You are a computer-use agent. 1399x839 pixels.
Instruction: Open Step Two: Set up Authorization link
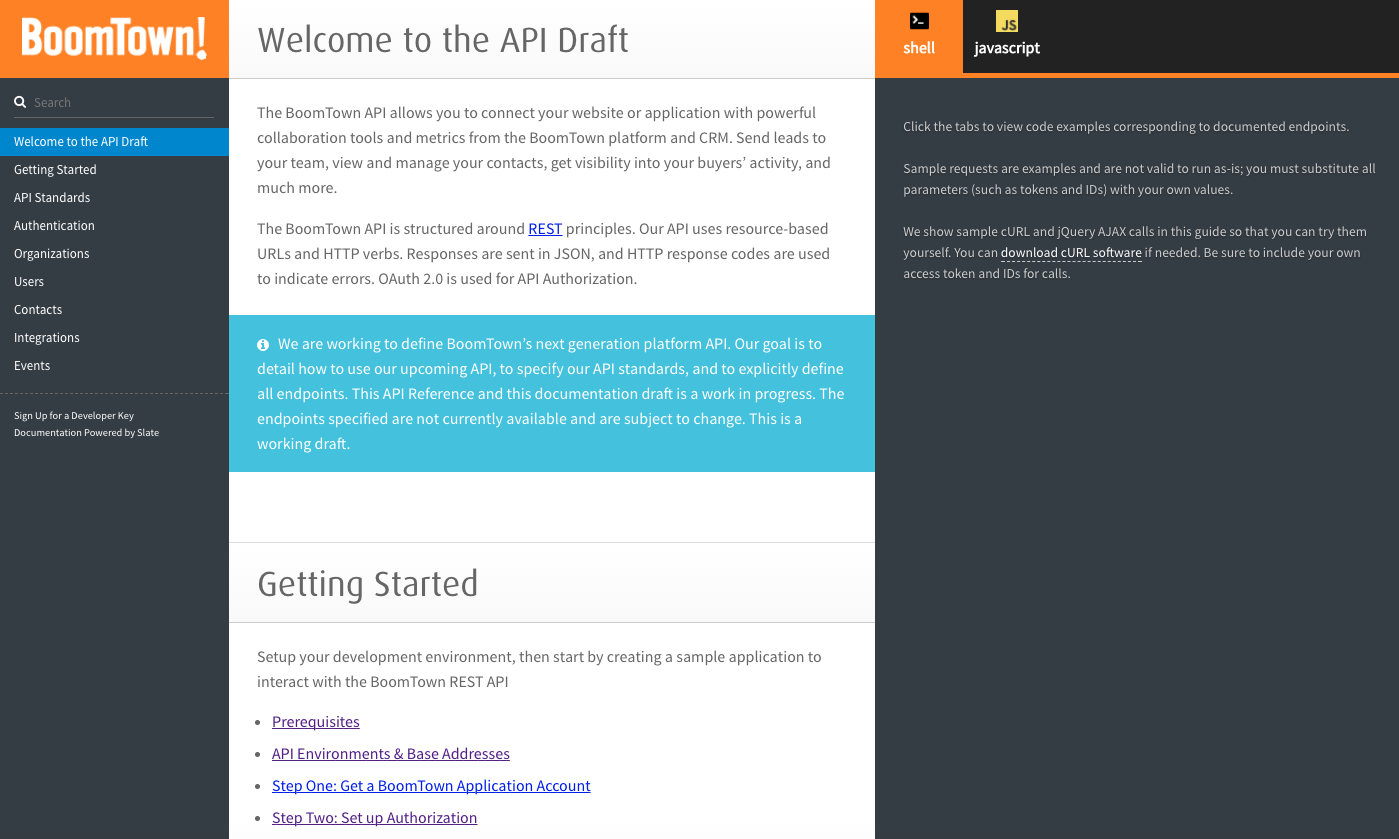[374, 818]
